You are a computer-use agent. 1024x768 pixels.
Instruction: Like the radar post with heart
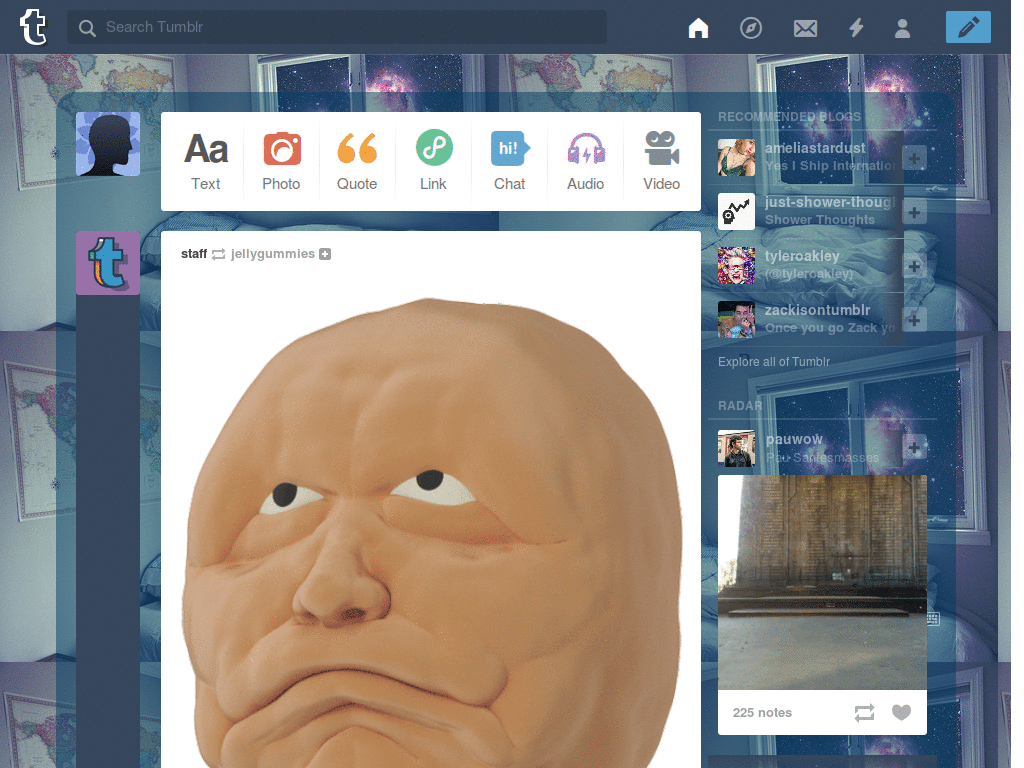click(x=901, y=712)
